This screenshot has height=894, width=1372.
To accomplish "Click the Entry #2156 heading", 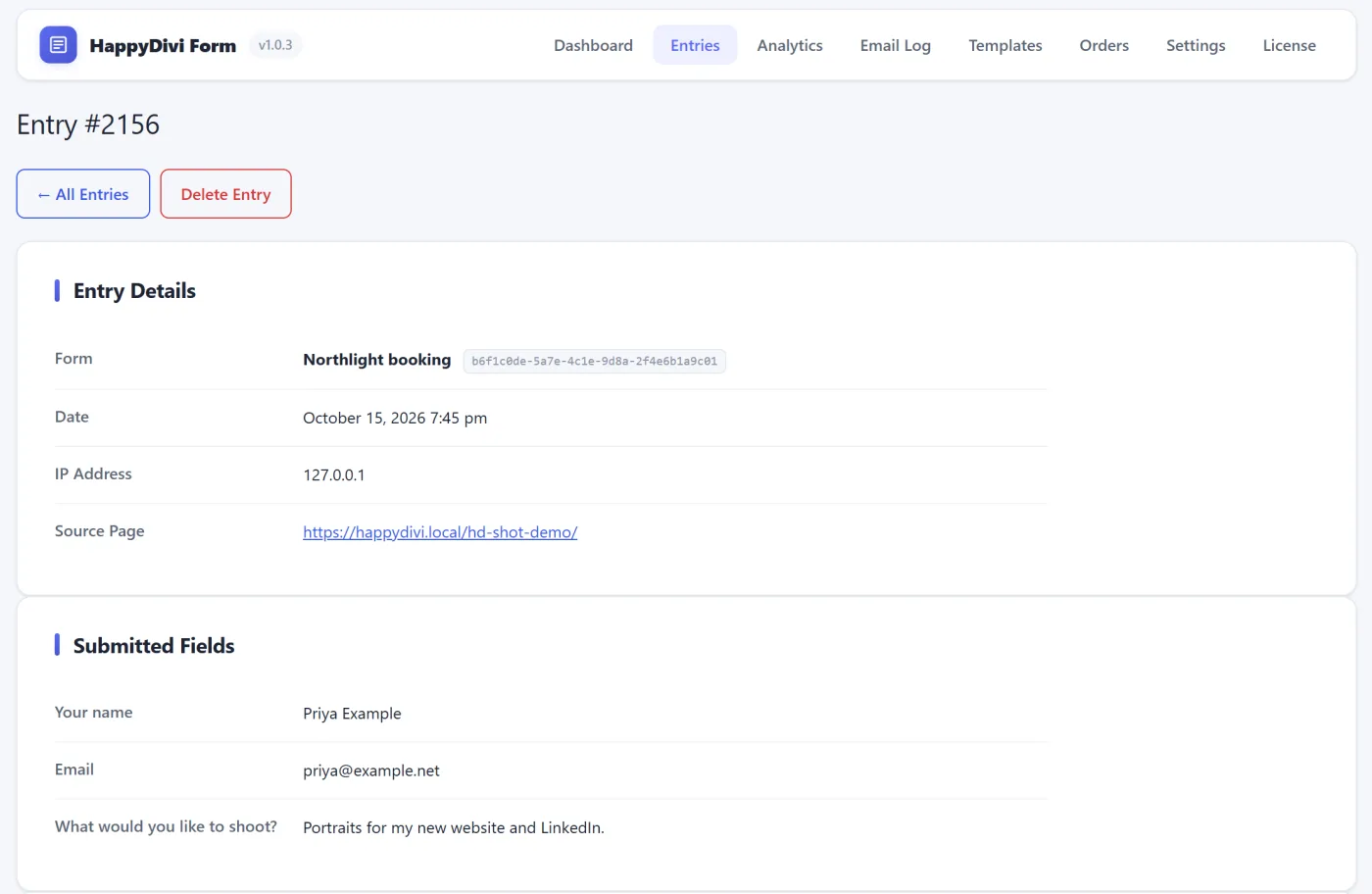I will coord(88,124).
